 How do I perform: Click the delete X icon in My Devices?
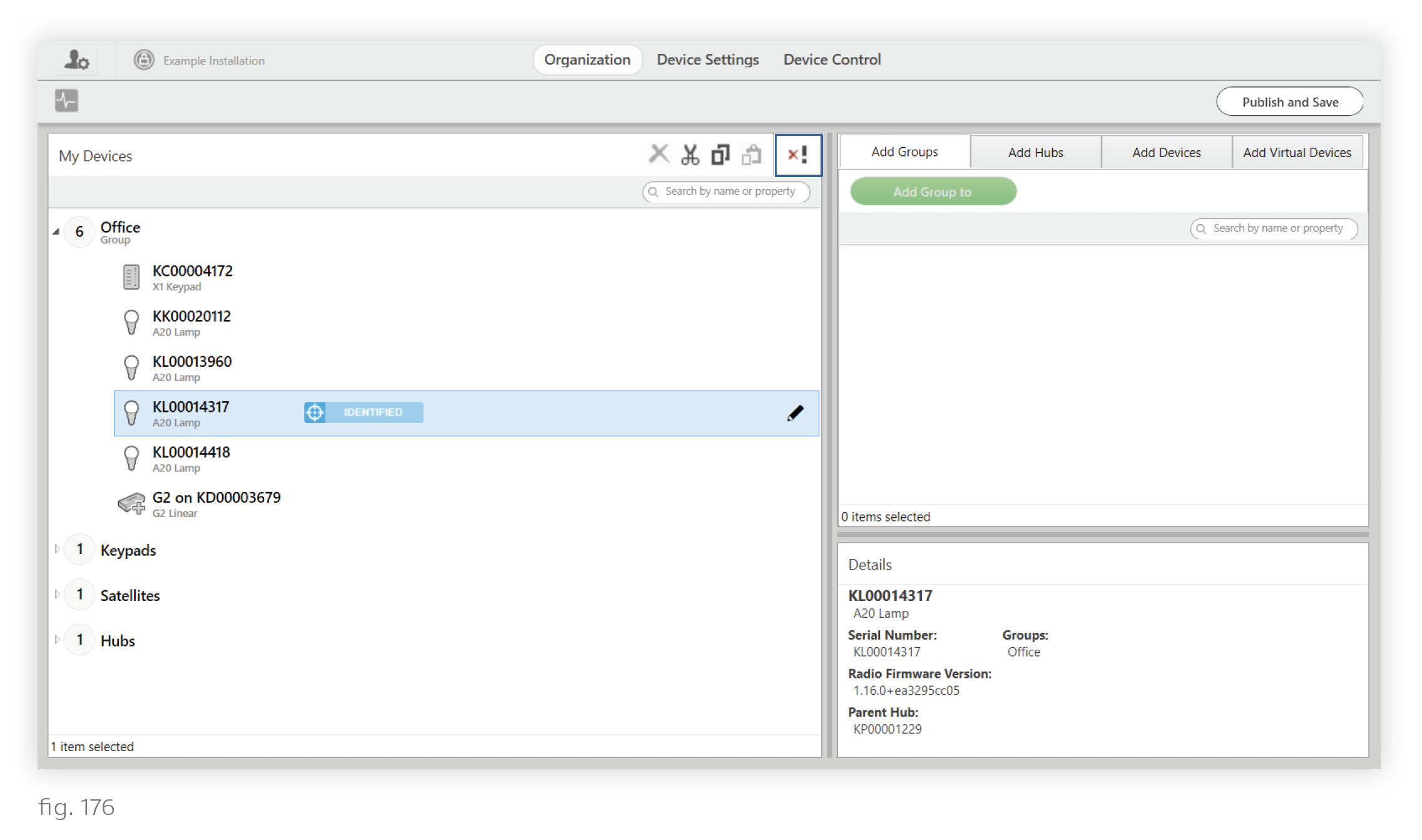click(x=658, y=154)
